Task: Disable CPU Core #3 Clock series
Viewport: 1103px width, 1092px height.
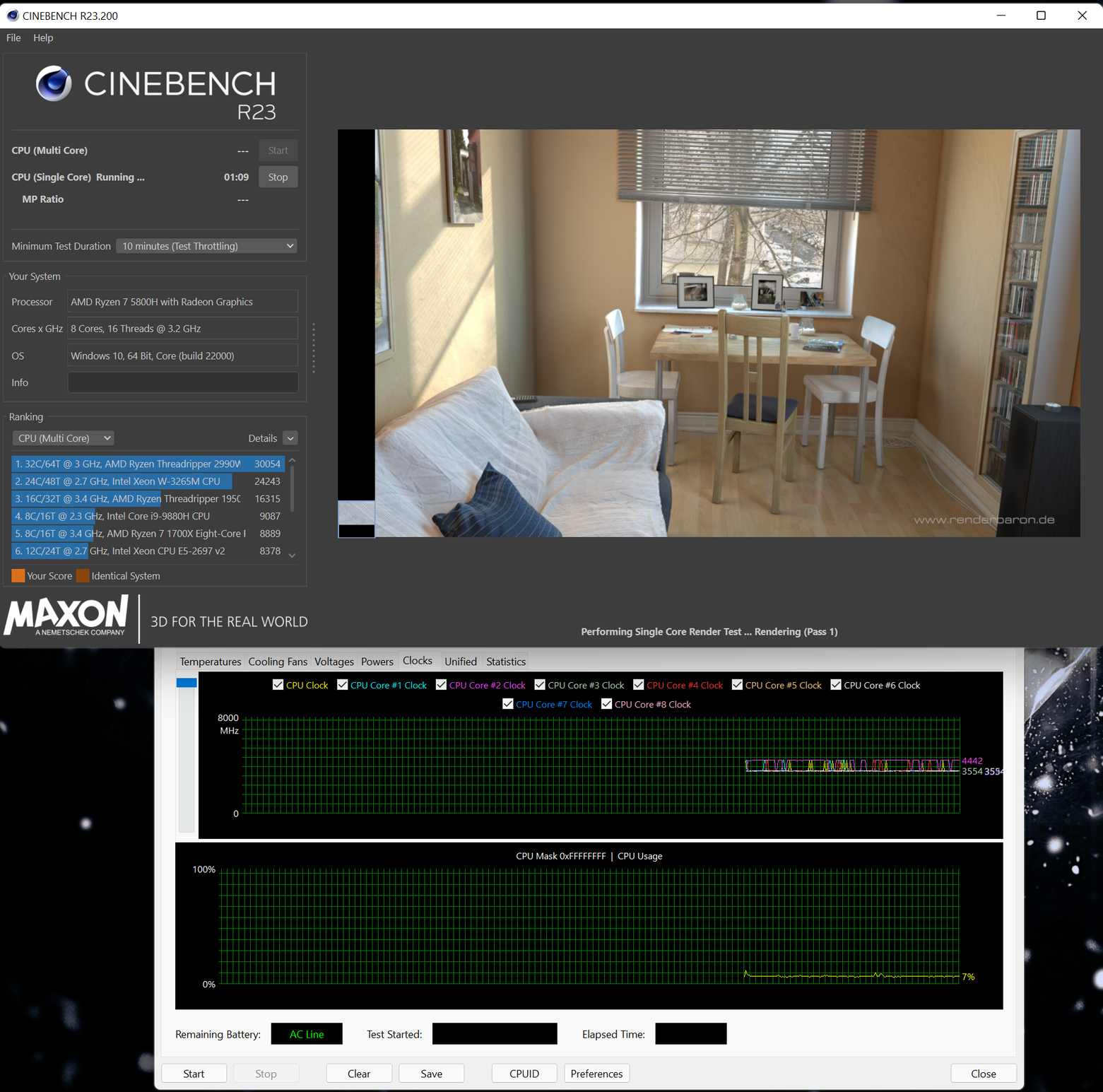Action: pyautogui.click(x=540, y=685)
